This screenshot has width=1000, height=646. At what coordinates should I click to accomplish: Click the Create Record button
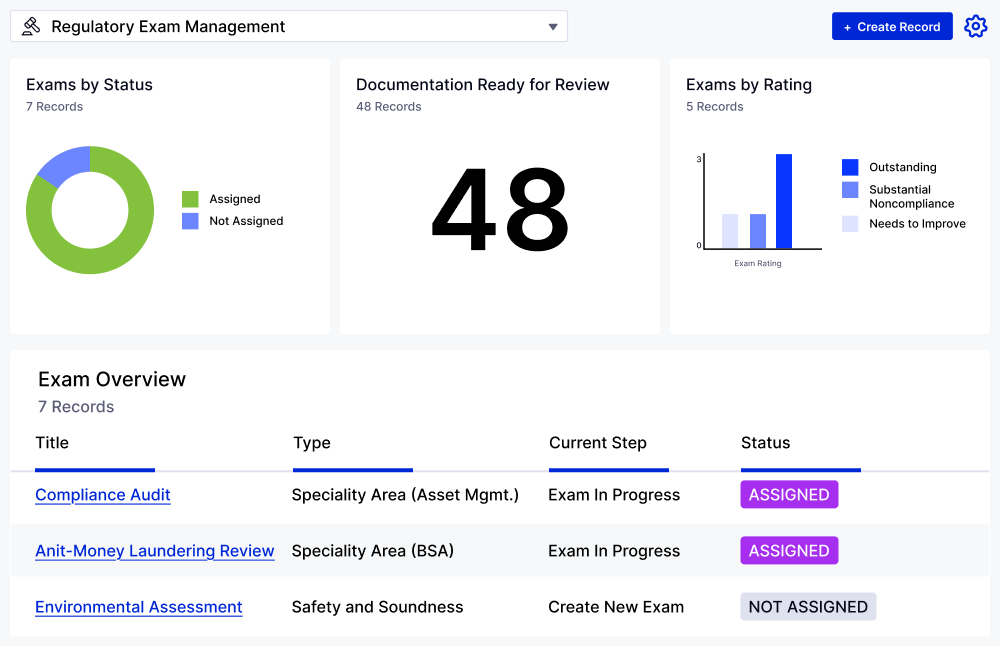click(892, 26)
